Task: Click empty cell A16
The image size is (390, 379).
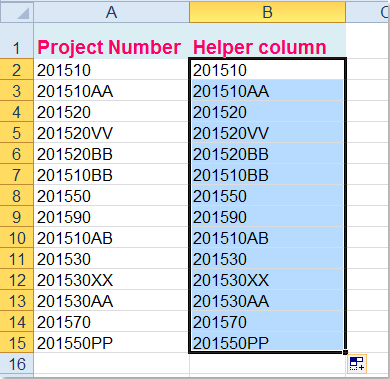Action: click(111, 363)
